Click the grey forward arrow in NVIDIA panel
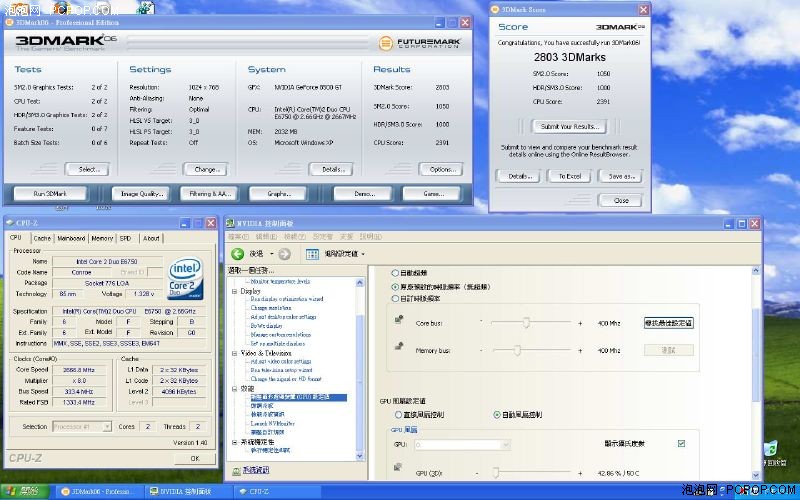This screenshot has width=800, height=500. pos(284,254)
